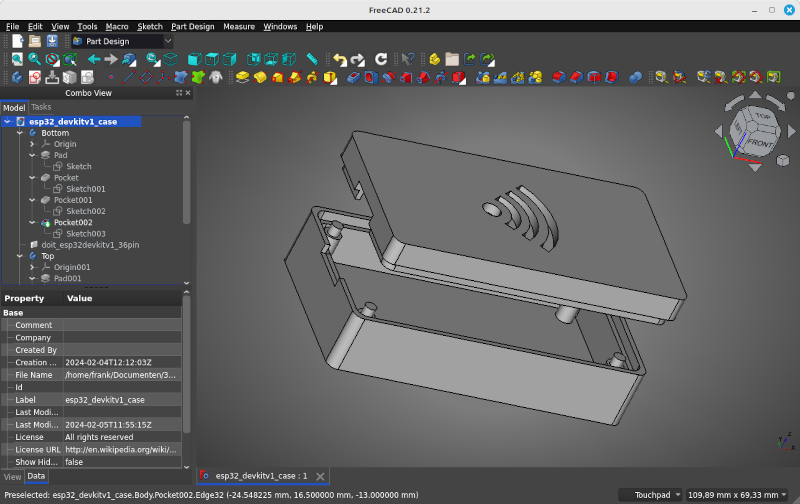This screenshot has width=800, height=504.
Task: Click the navigation cube FRONT face
Action: (759, 143)
